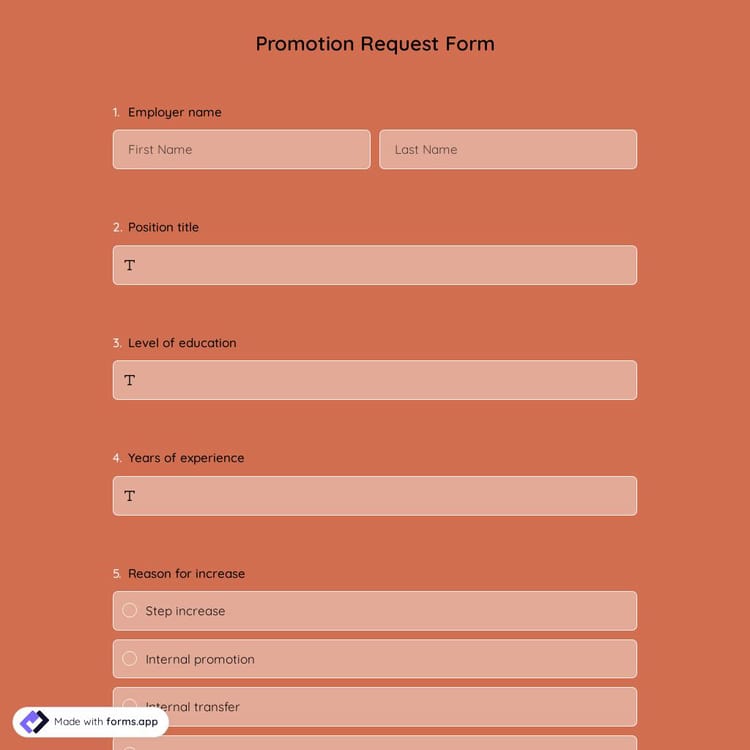Click the Position title question label
This screenshot has width=750, height=750.
tap(163, 228)
